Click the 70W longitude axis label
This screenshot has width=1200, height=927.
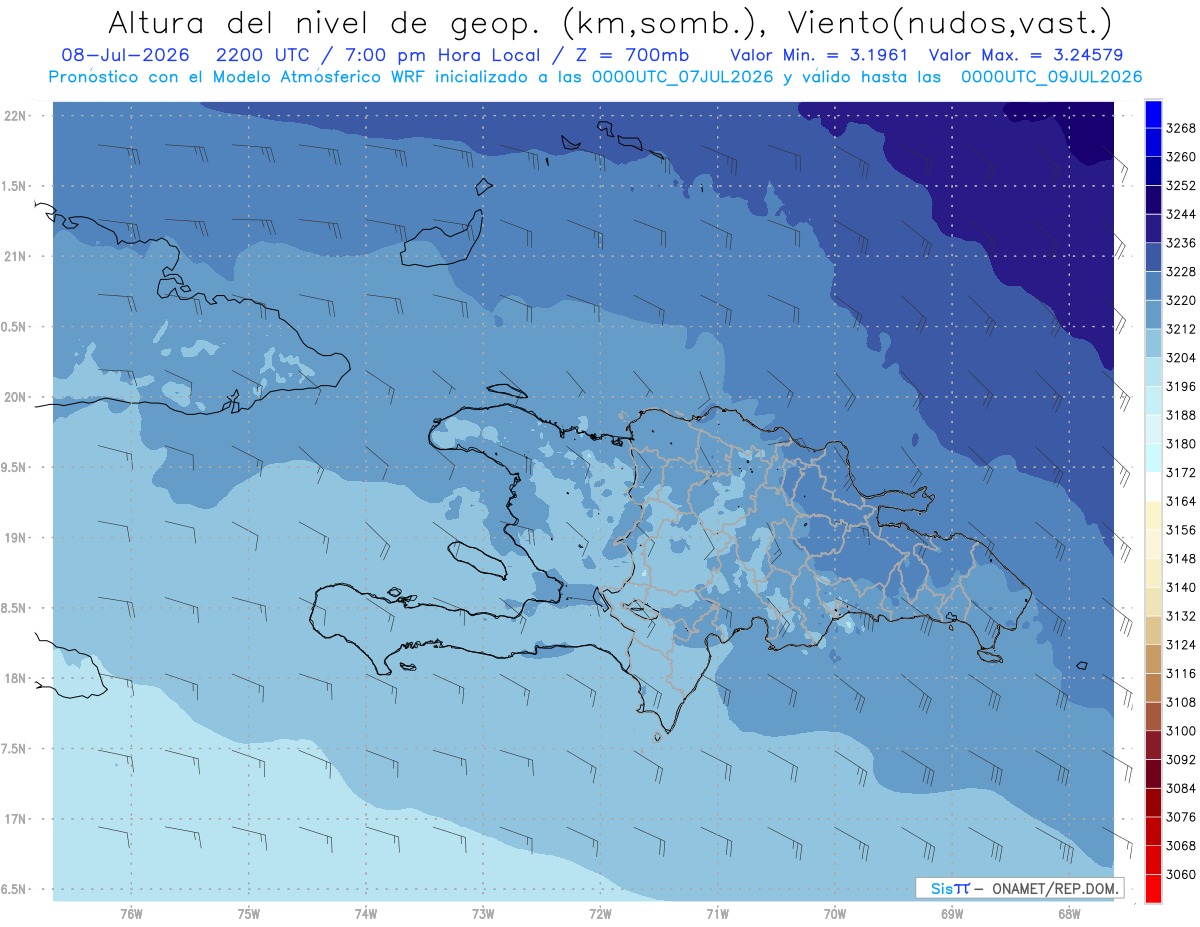(835, 913)
